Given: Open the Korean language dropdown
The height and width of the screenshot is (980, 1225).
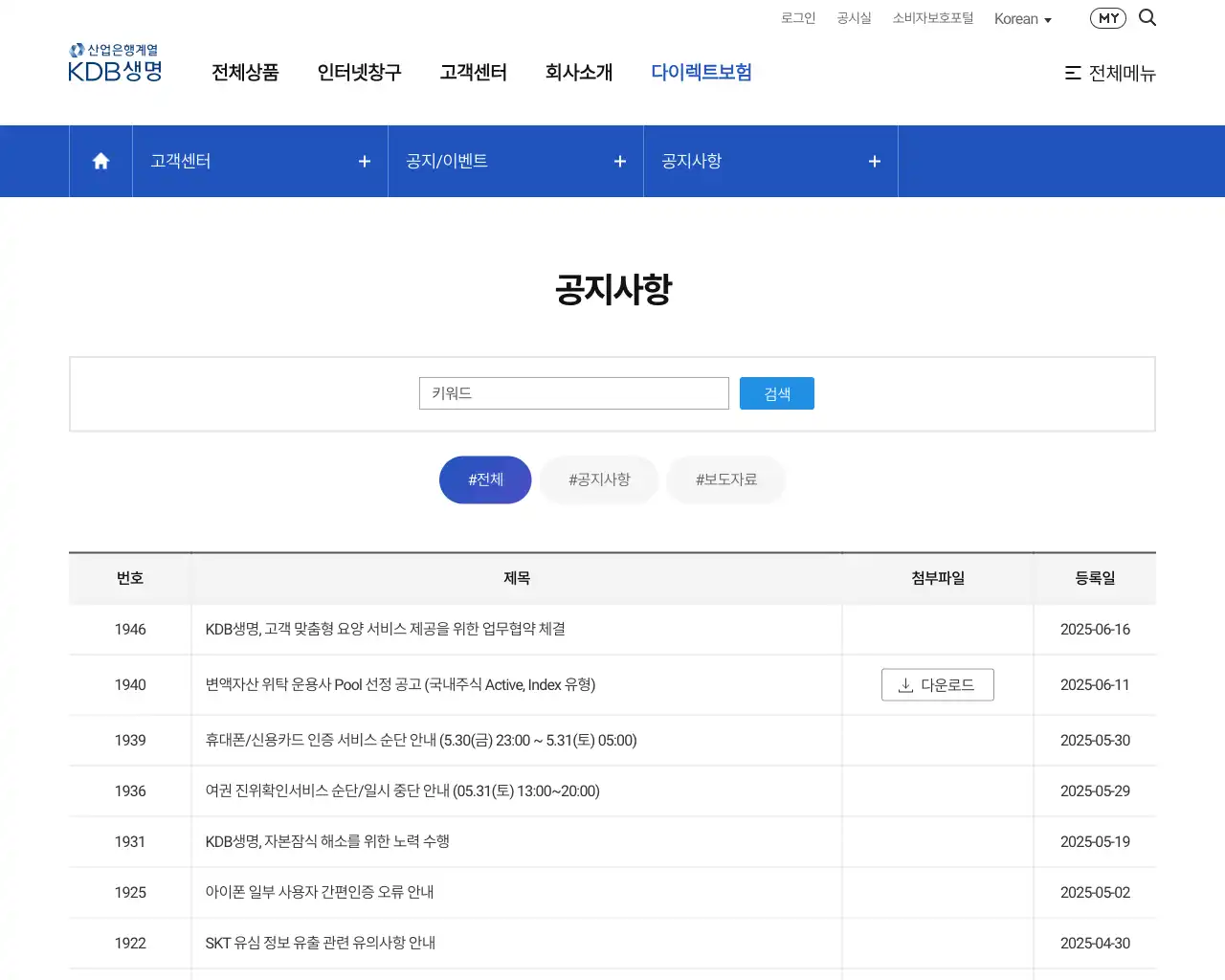Looking at the screenshot, I should tap(1022, 18).
